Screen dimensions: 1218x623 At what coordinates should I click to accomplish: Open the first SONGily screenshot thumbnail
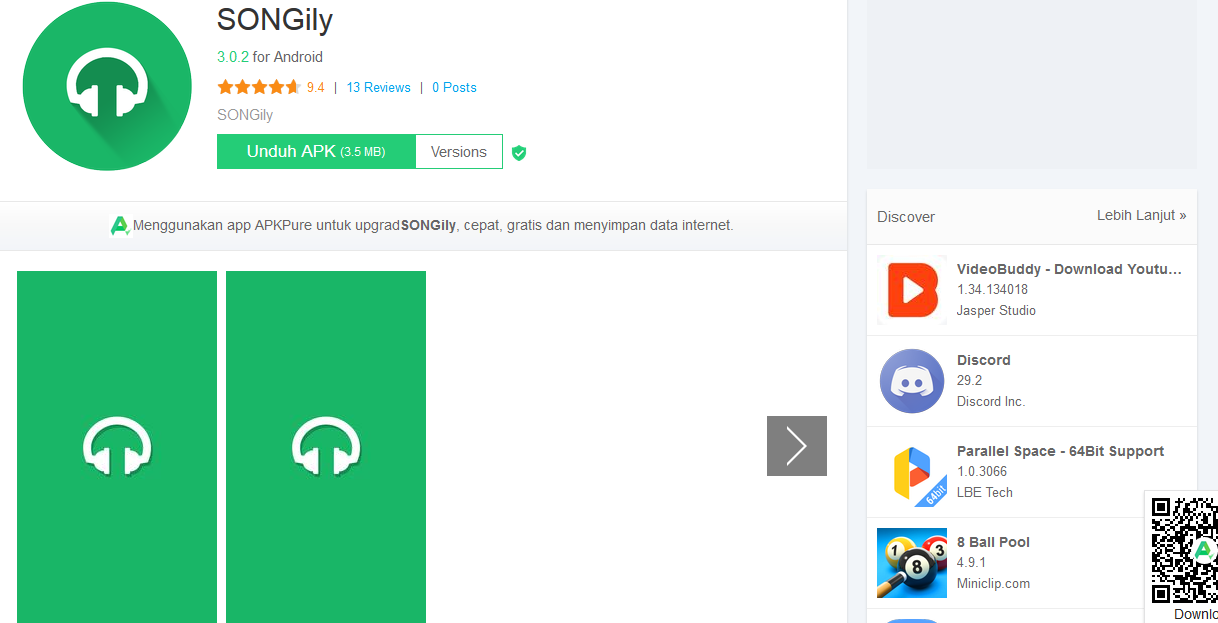(x=117, y=447)
